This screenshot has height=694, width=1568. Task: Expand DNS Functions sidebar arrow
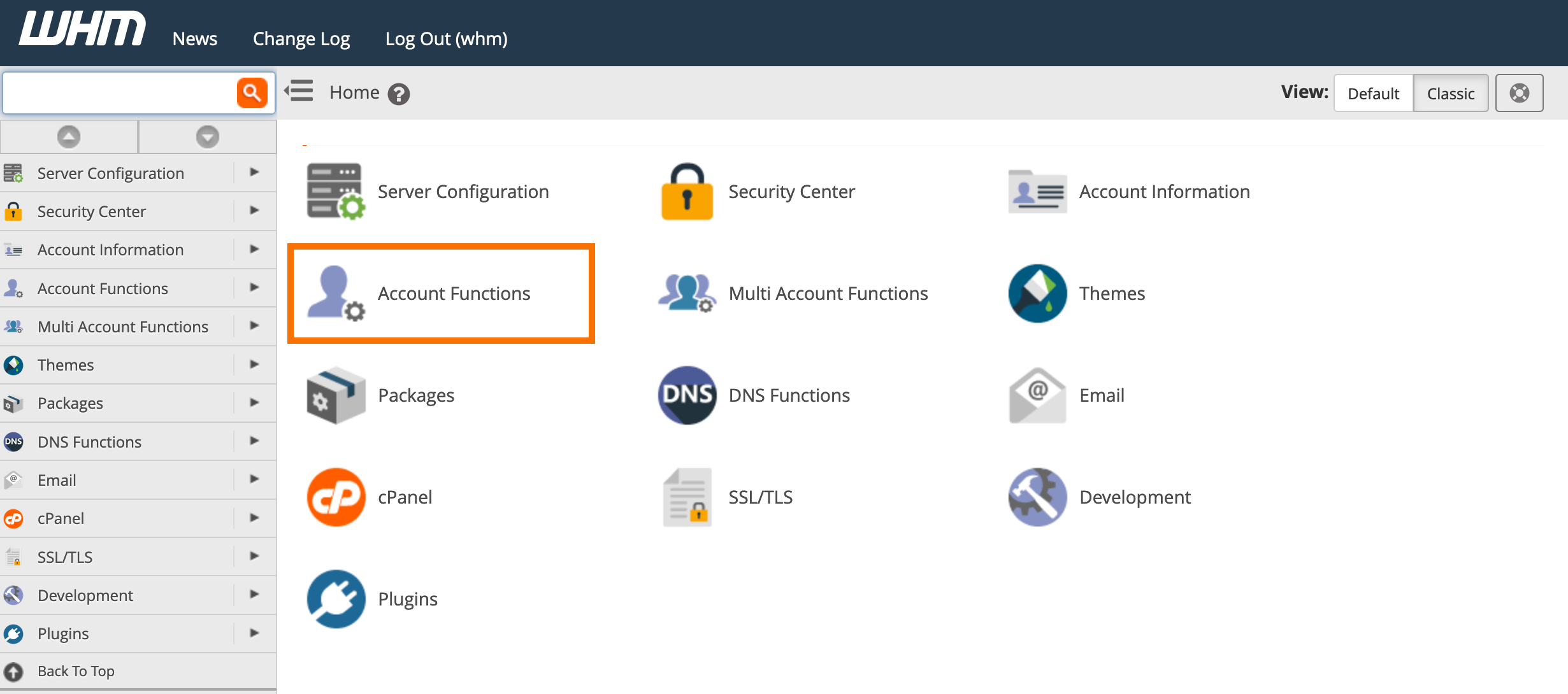click(x=255, y=441)
